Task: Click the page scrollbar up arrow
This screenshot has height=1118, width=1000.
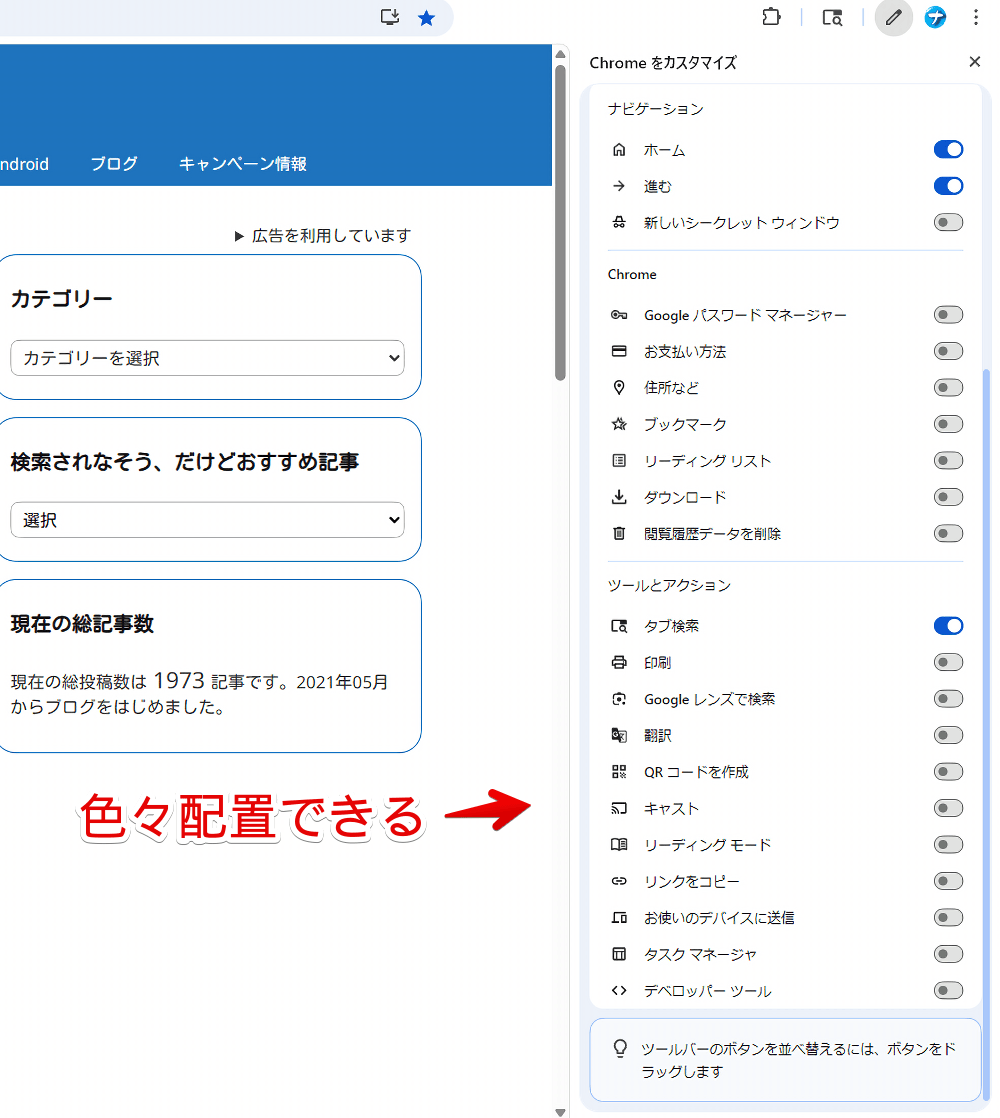Action: 560,55
